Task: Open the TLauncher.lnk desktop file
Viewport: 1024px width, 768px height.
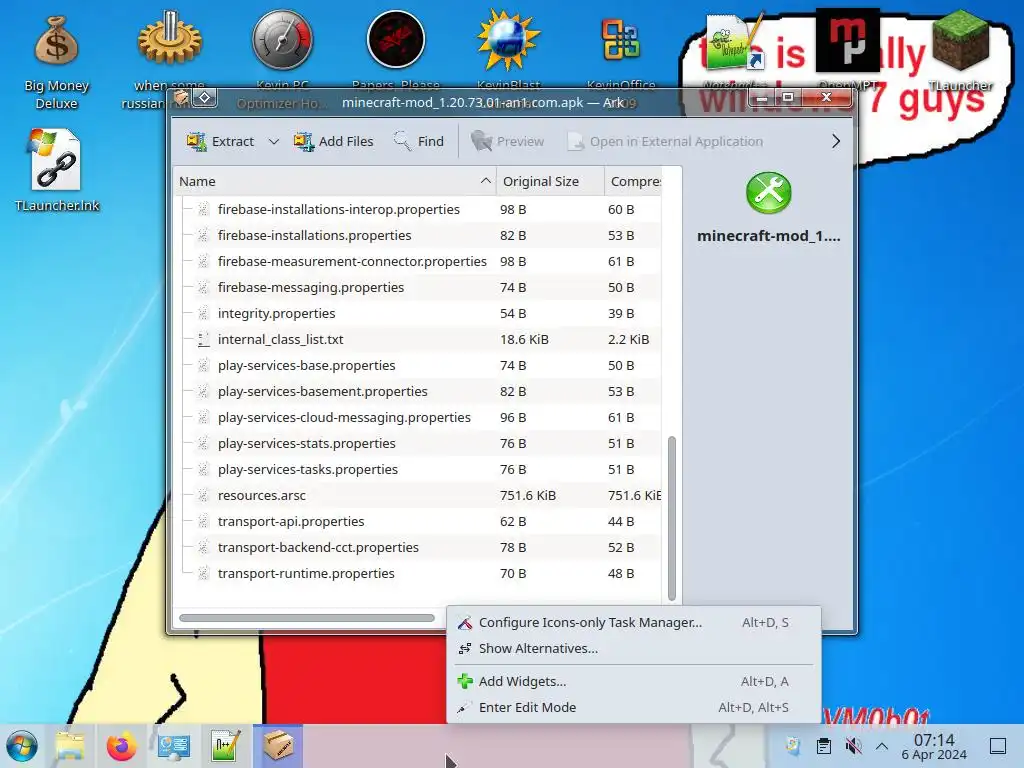Action: pos(56,160)
